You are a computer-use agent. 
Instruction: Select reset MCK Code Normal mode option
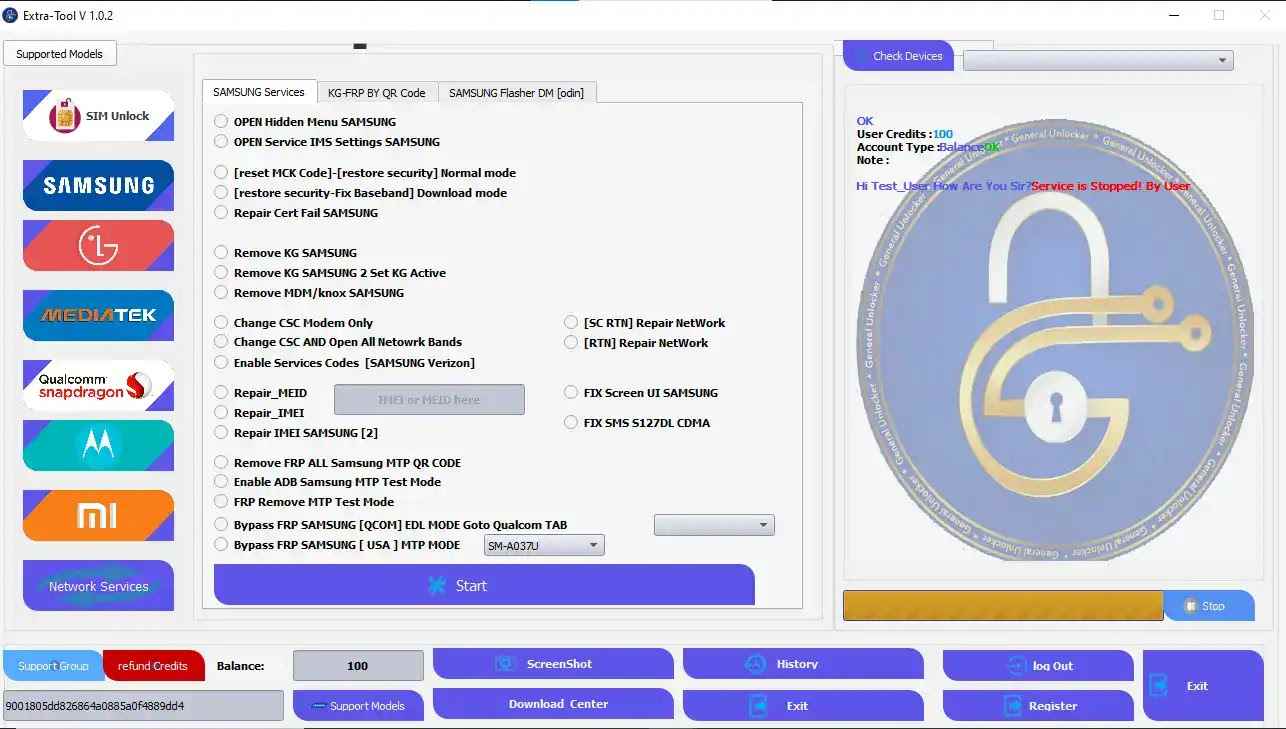(221, 172)
